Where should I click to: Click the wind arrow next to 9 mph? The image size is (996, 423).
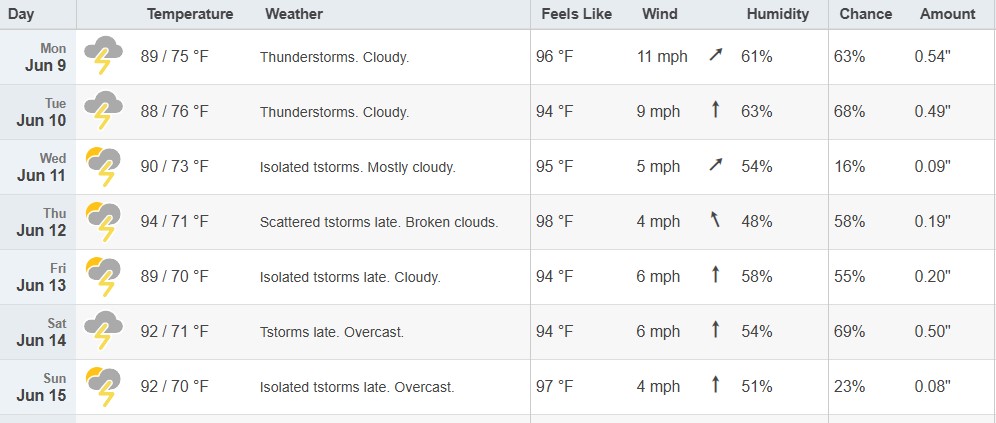coord(715,110)
